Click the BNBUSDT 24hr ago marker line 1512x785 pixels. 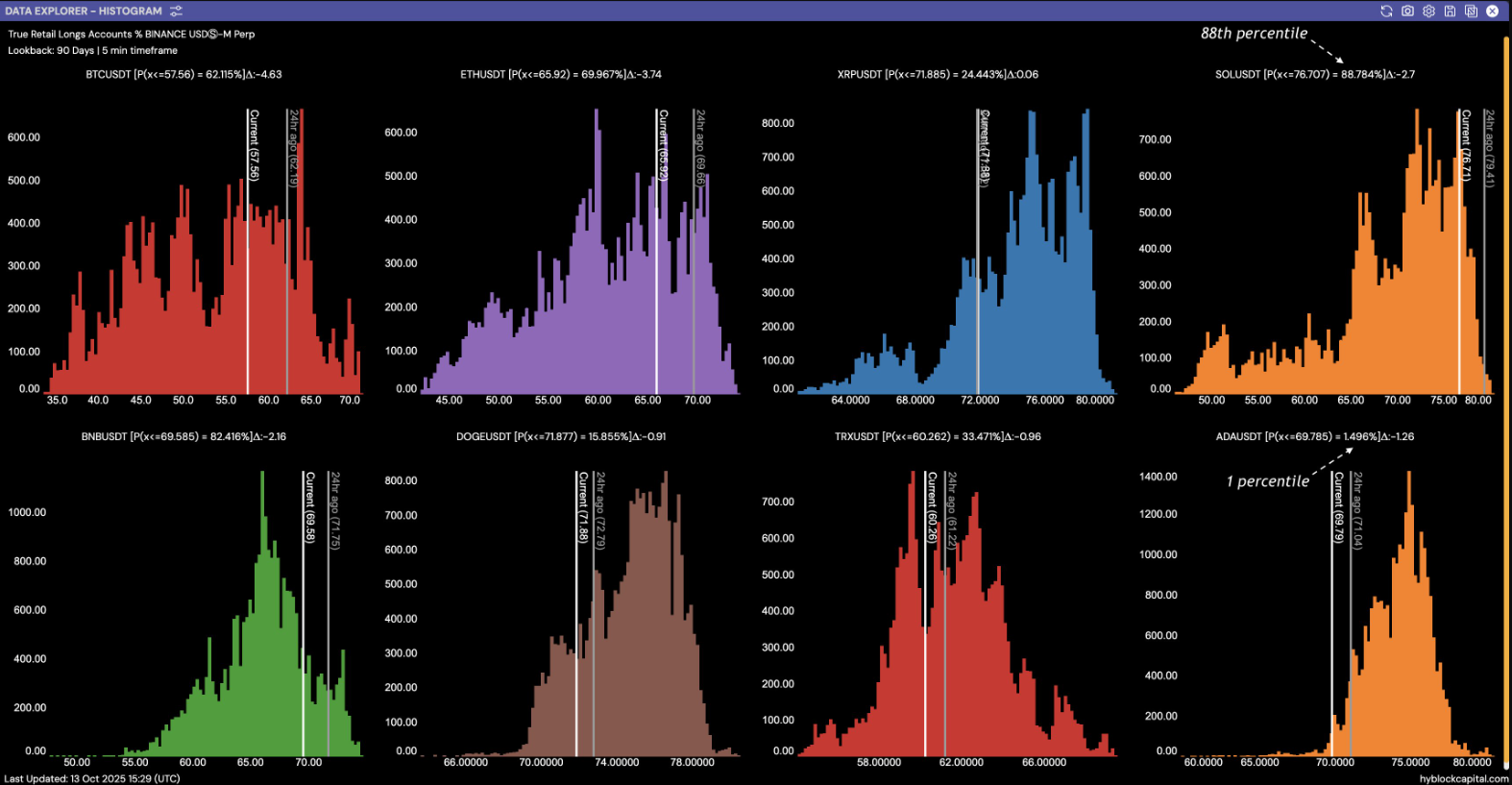329,613
